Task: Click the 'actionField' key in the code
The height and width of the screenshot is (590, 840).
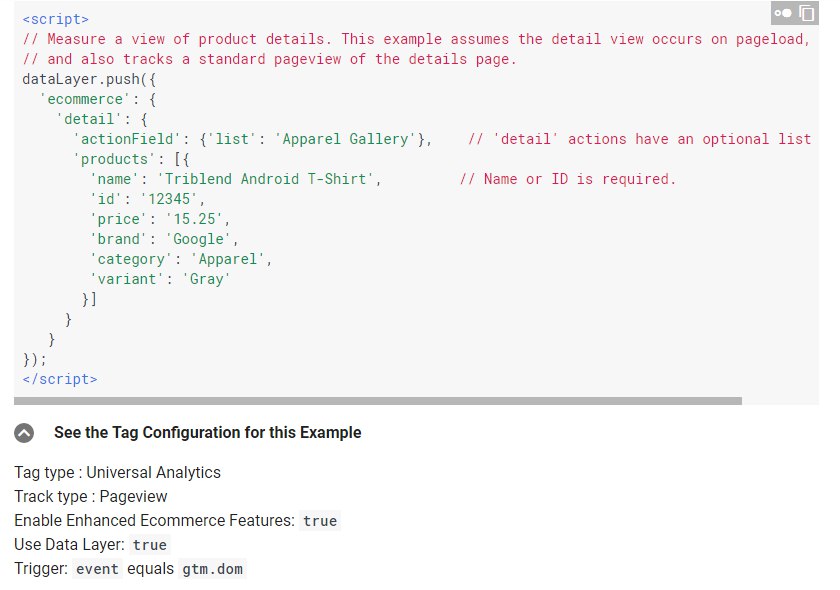Action: coord(127,139)
